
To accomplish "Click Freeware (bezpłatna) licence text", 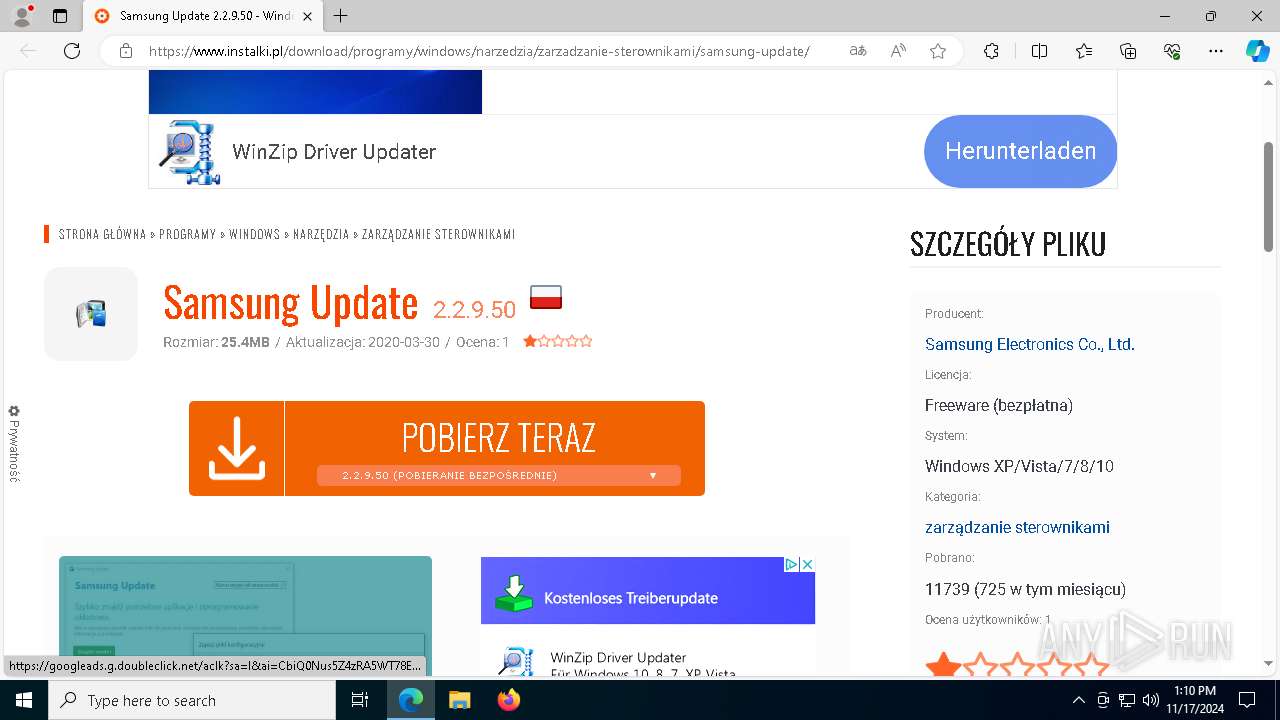I will click(999, 405).
